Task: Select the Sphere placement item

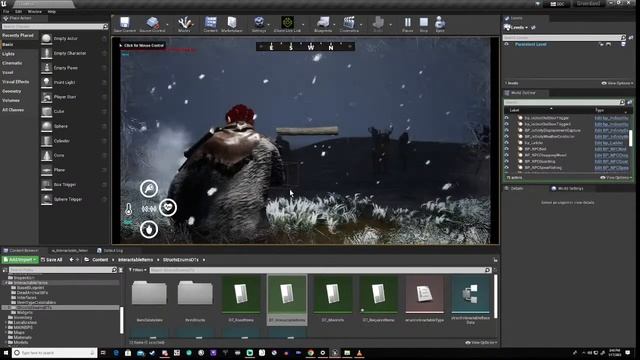Action: pos(74,126)
